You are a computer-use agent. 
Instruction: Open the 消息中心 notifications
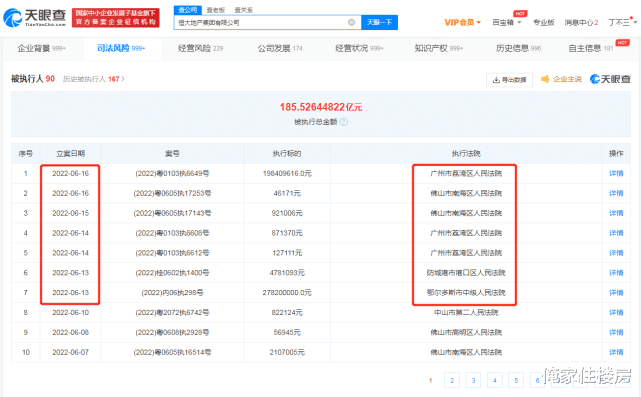coord(581,22)
